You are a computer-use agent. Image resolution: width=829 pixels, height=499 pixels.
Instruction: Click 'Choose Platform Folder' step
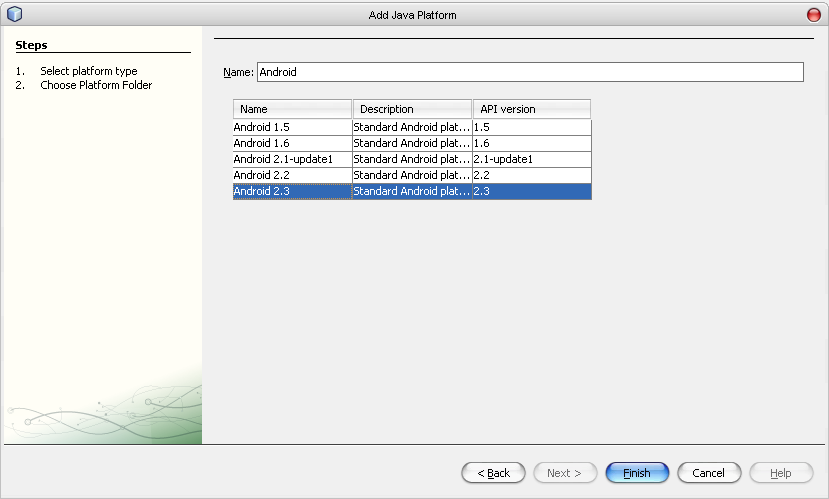96,85
